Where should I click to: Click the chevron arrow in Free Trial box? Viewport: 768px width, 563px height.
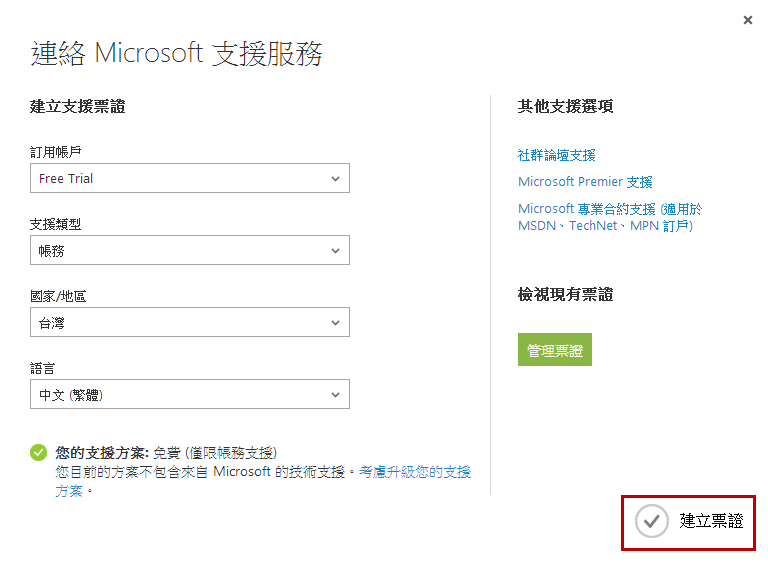335,179
